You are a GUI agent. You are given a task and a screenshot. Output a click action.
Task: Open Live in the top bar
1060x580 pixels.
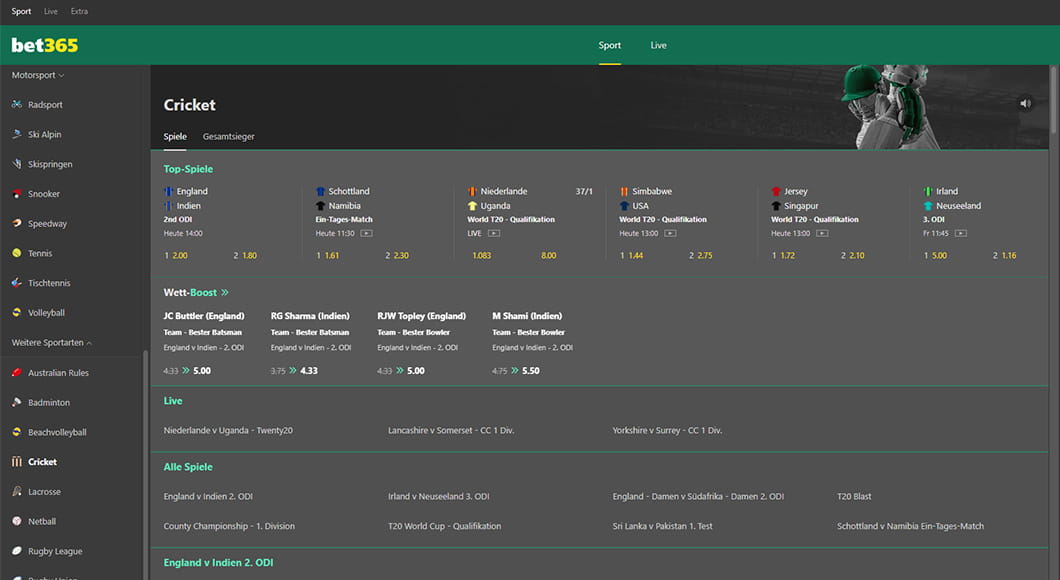[x=51, y=11]
